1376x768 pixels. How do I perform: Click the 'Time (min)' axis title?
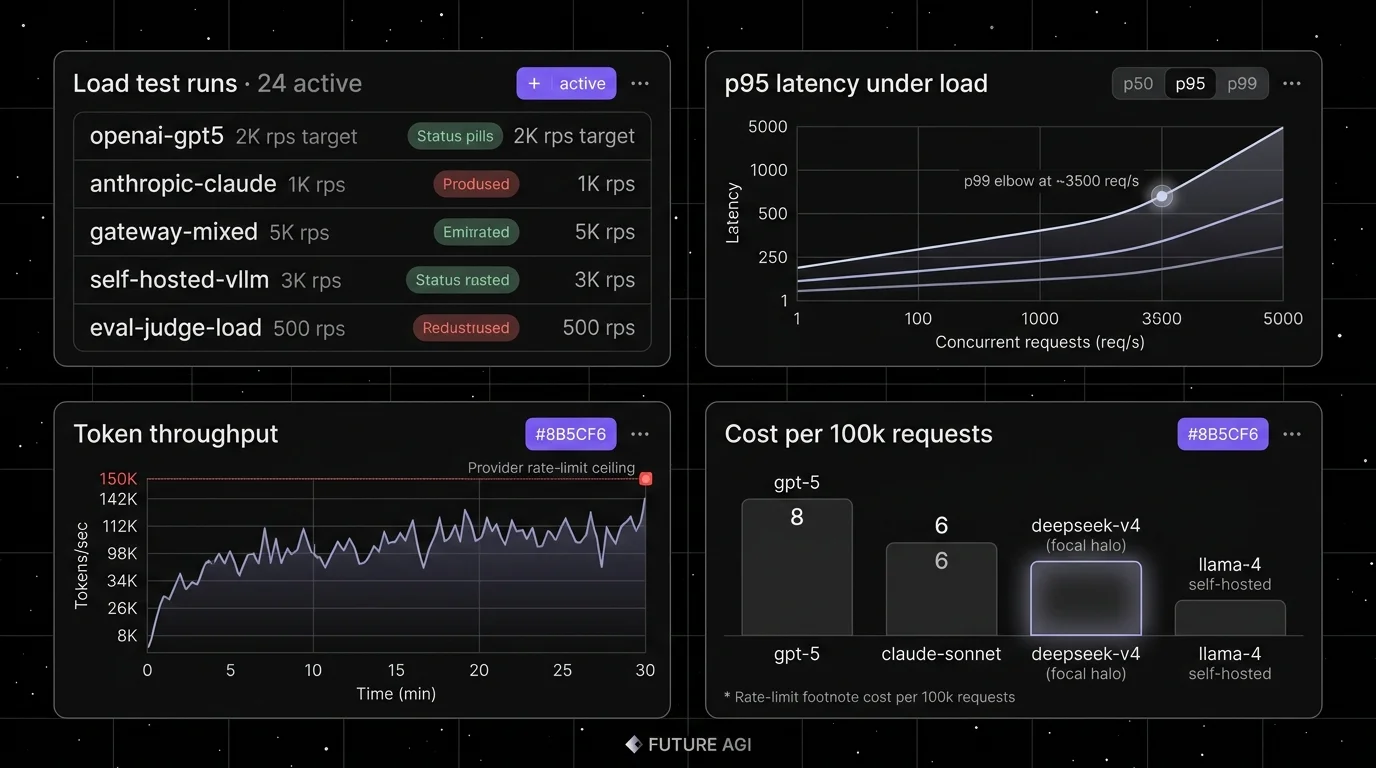click(396, 694)
